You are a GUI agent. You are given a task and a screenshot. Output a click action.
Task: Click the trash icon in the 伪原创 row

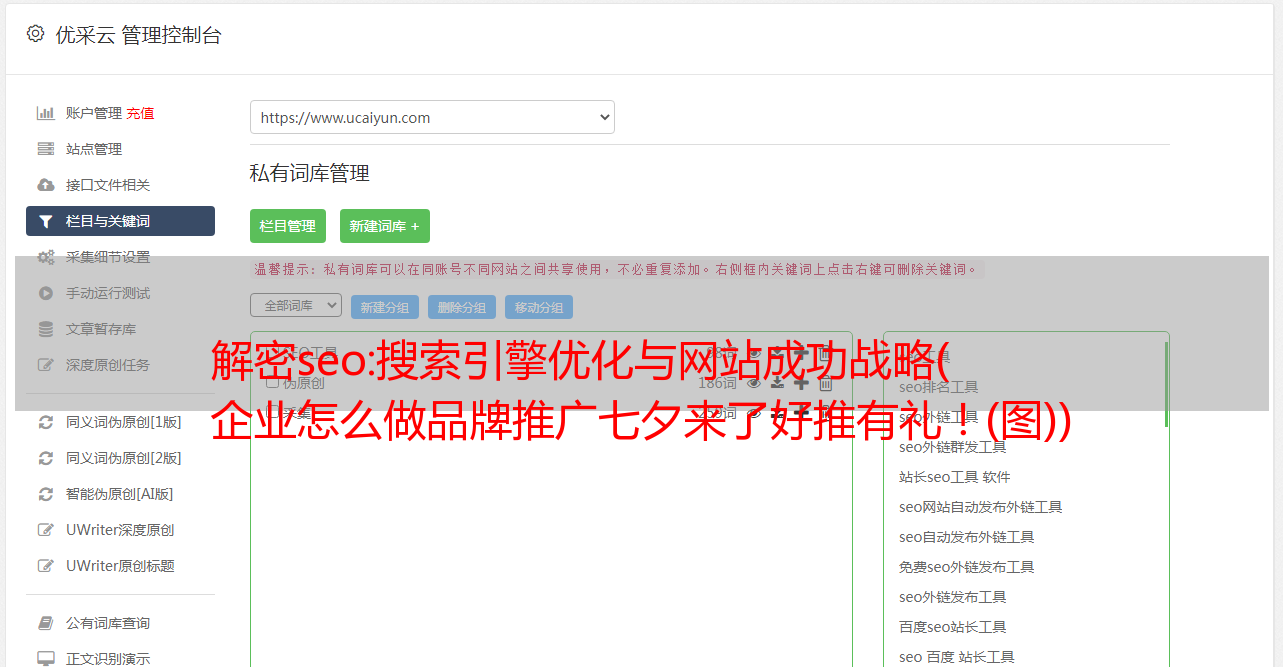(x=826, y=383)
